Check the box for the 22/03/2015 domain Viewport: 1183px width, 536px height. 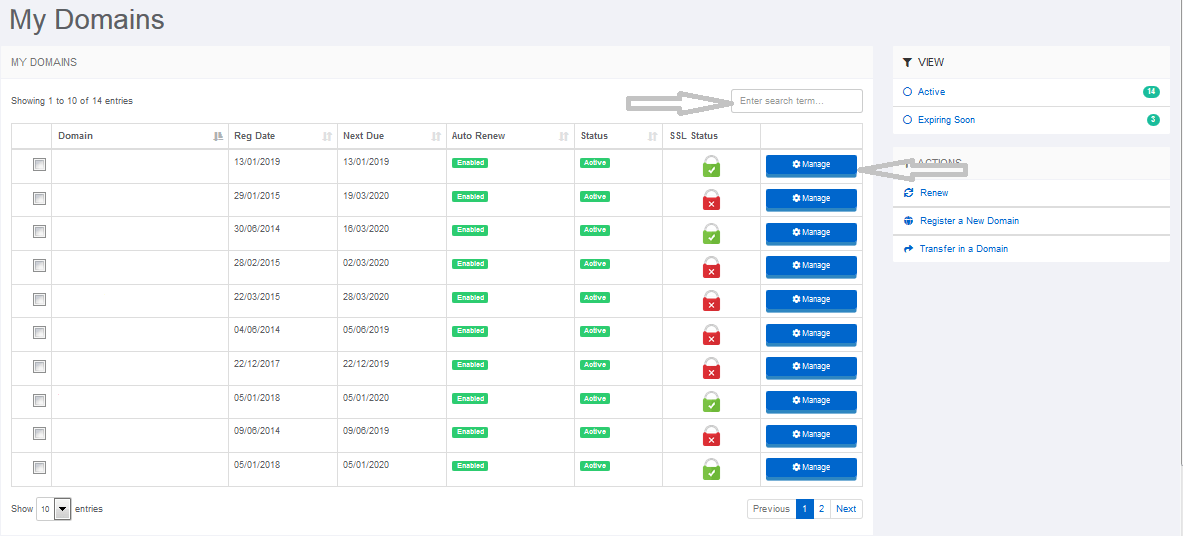tap(39, 300)
